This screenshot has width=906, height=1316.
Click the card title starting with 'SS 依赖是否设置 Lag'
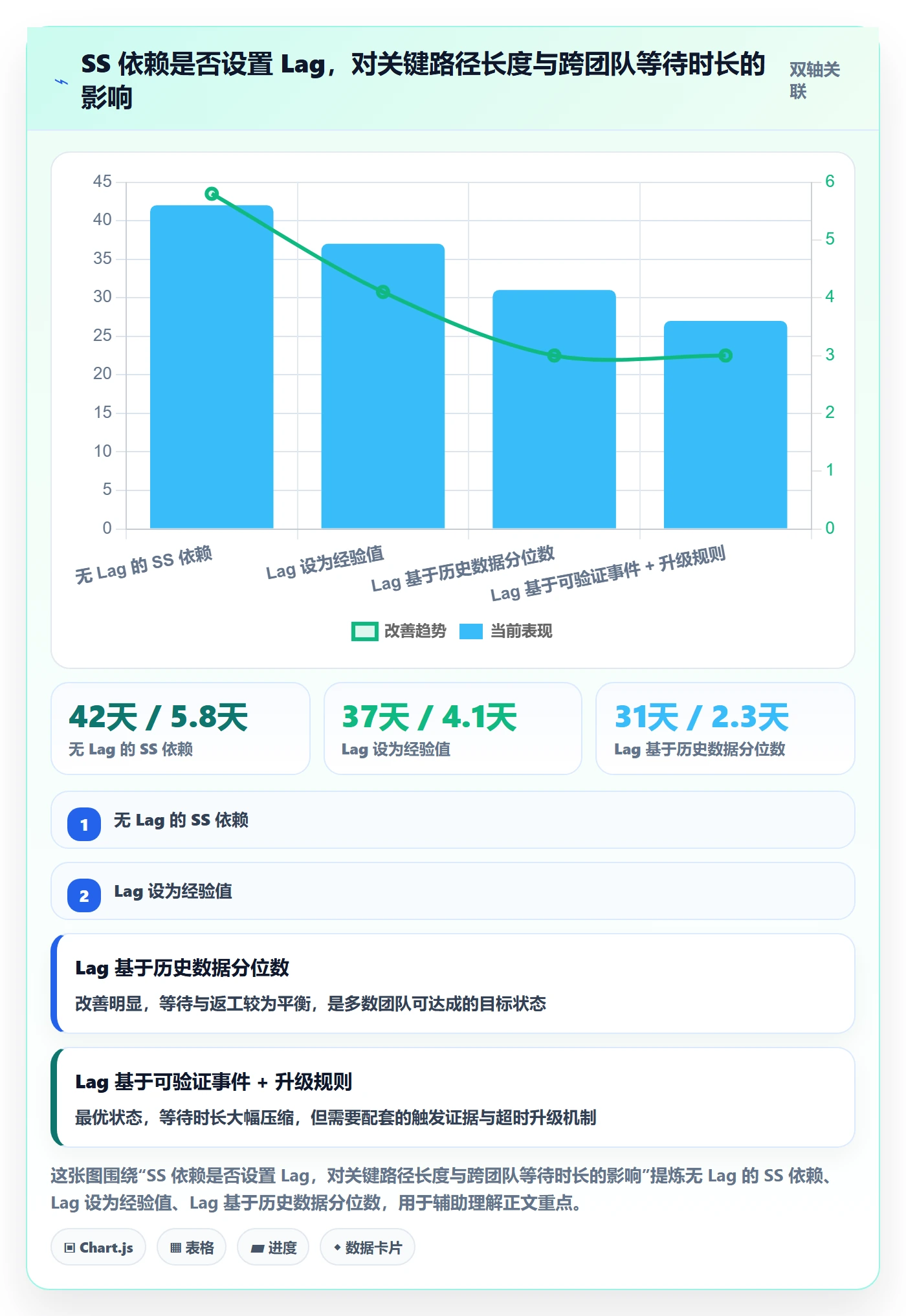coord(423,81)
